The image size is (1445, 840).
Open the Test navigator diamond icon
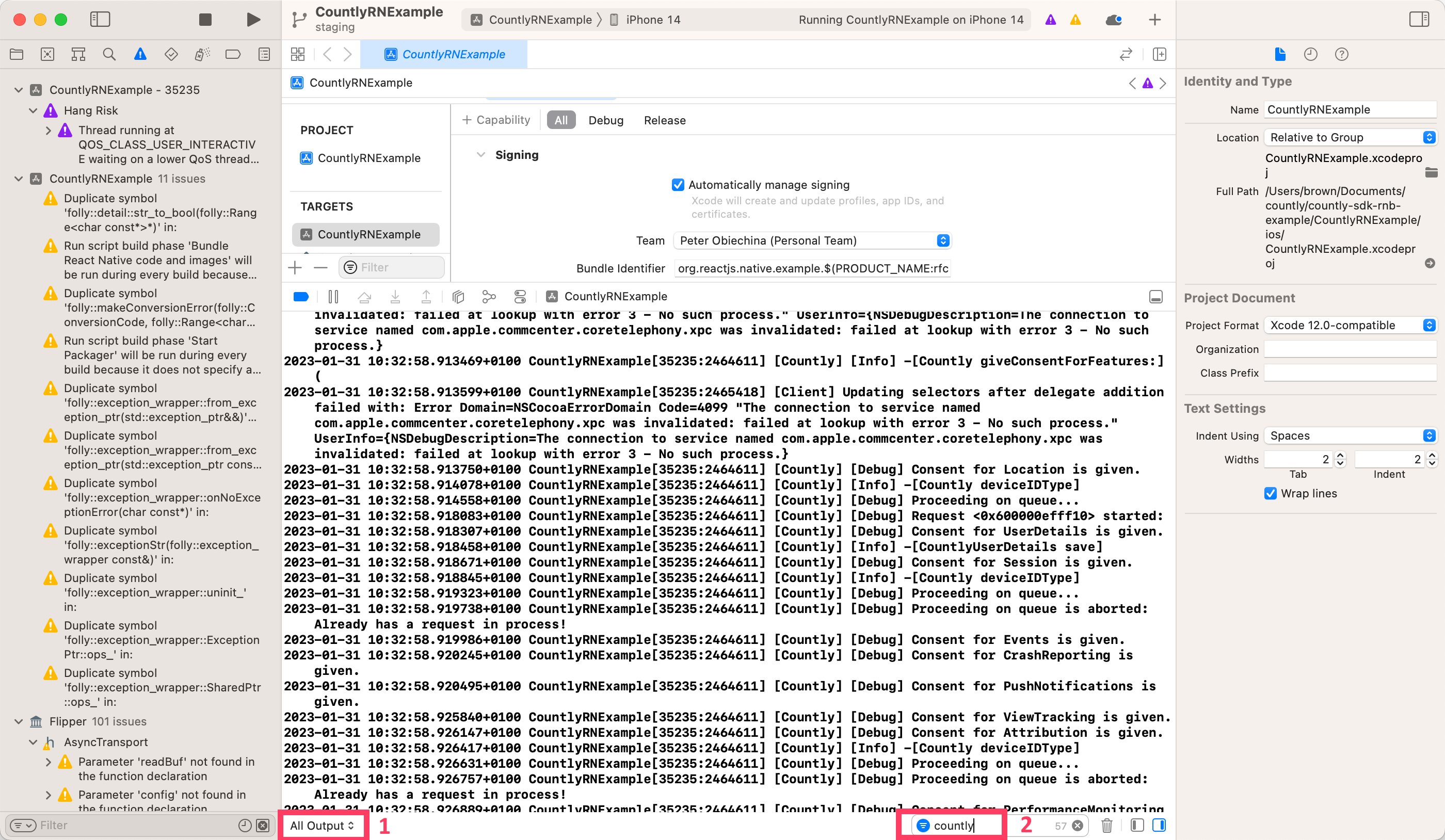click(x=171, y=55)
